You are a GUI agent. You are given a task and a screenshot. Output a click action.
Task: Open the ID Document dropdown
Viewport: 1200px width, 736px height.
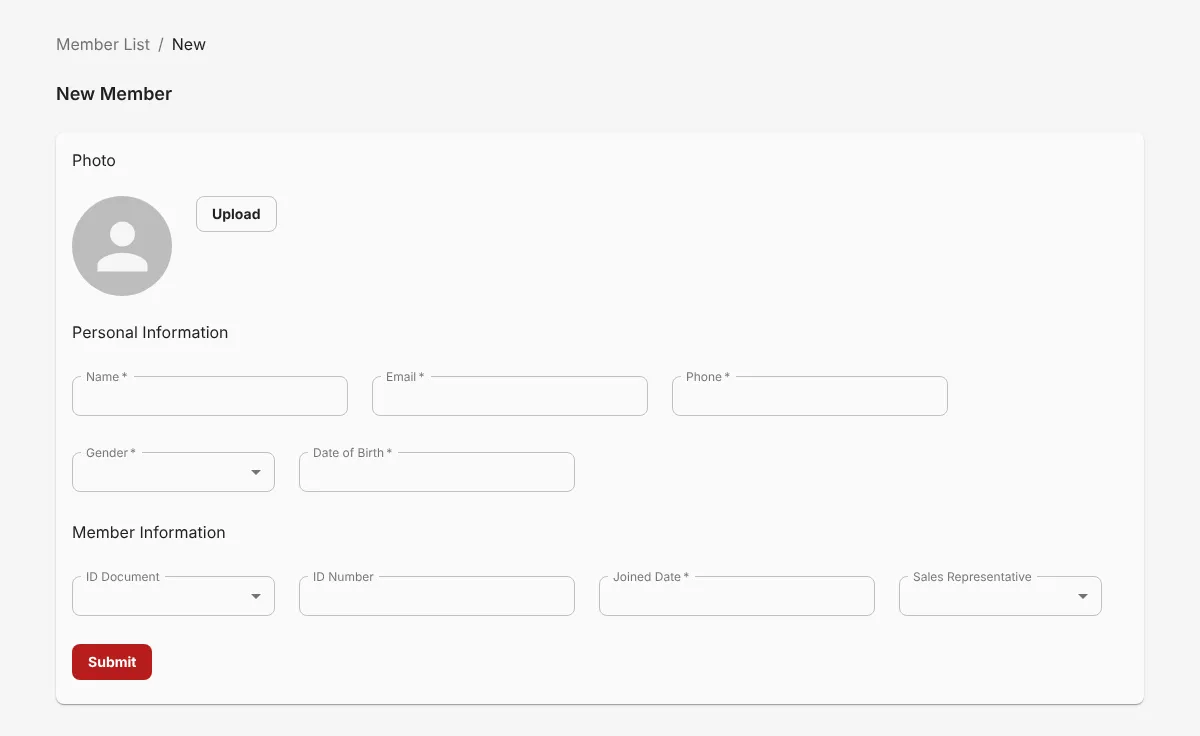(173, 596)
